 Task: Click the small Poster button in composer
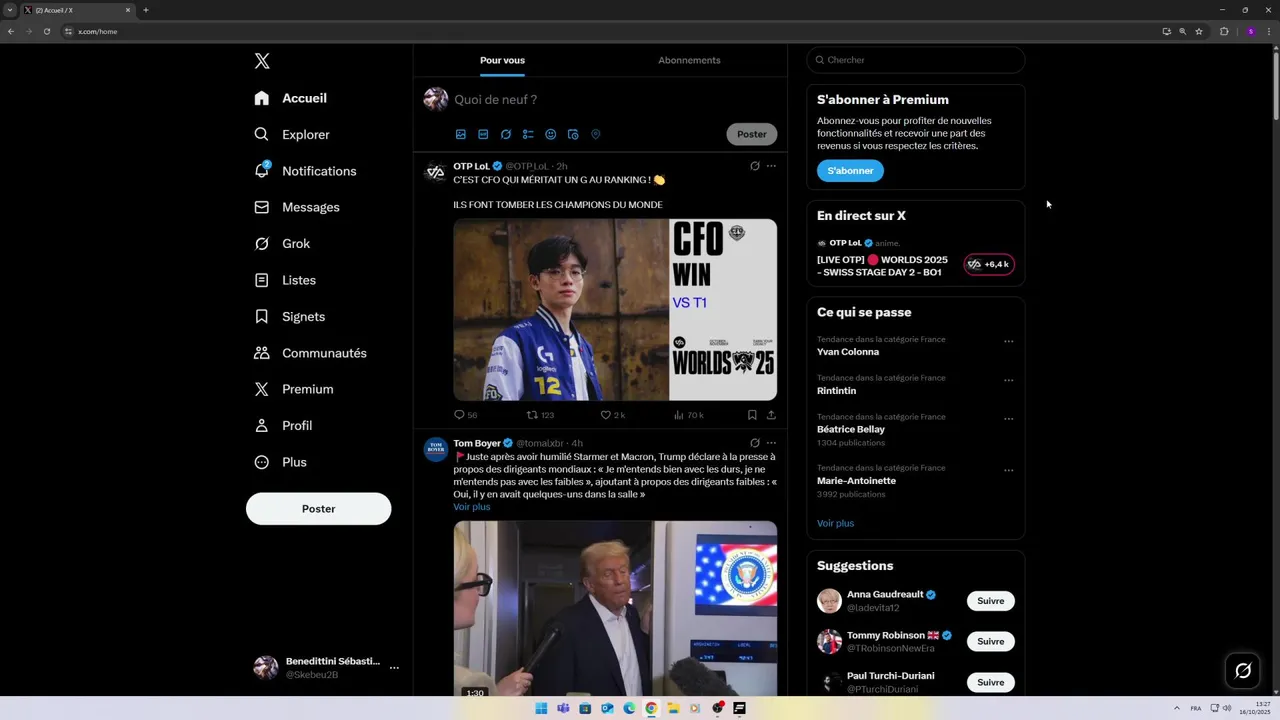751,134
